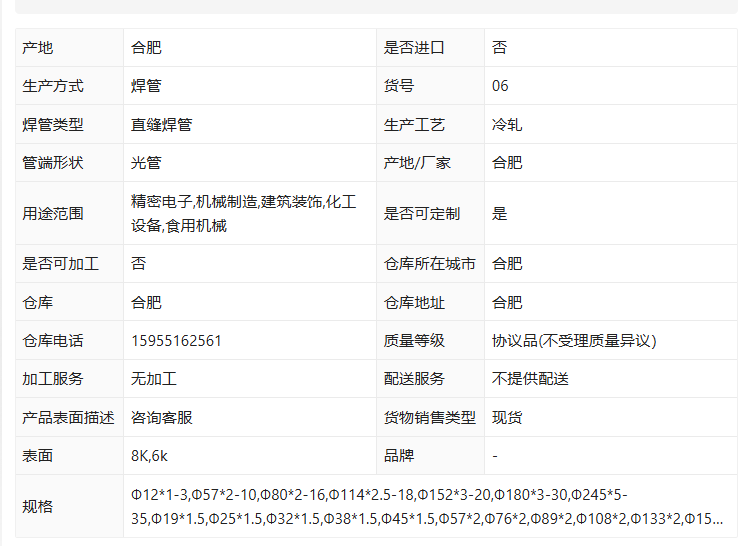Click the 是否可定制 value 是
Screen dimensions: 748x546
click(499, 213)
